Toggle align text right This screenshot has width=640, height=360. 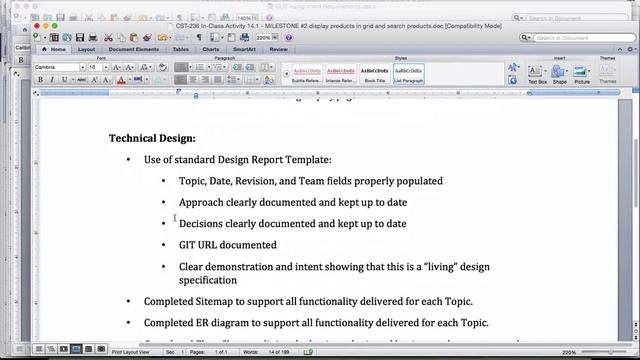tap(205, 80)
